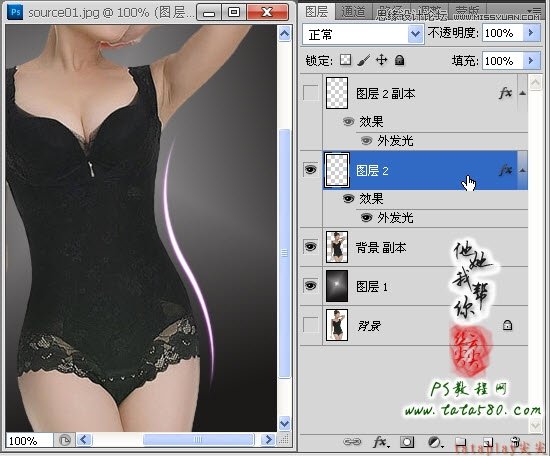Close the source01.jpg document window

pyautogui.click(x=267, y=13)
